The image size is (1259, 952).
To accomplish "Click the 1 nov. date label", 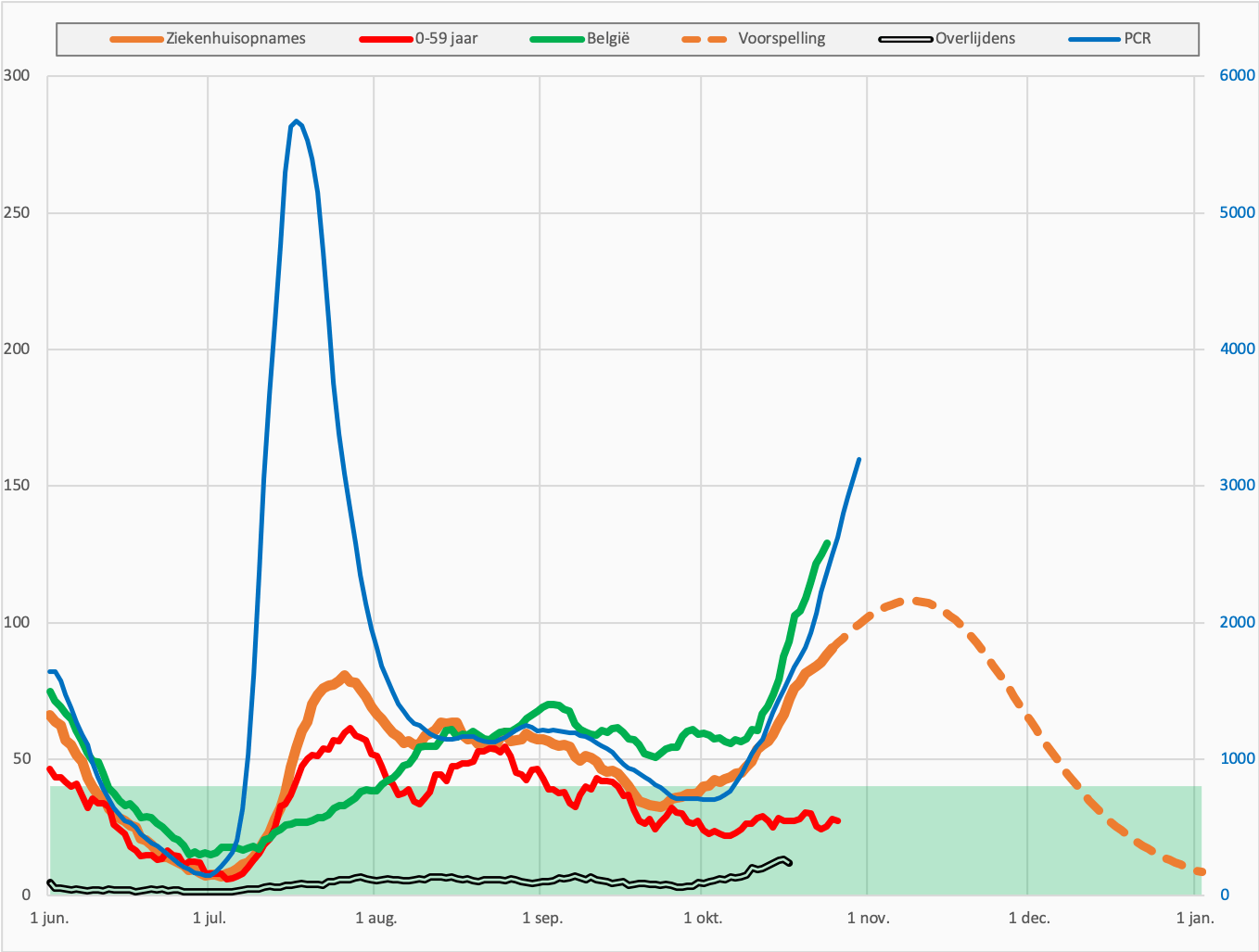I will click(868, 919).
